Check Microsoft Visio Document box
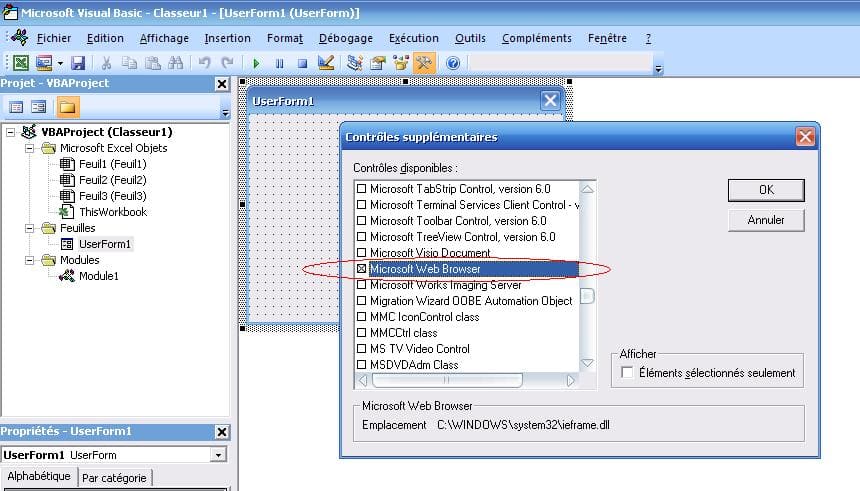The width and height of the screenshot is (860, 491). [x=361, y=253]
